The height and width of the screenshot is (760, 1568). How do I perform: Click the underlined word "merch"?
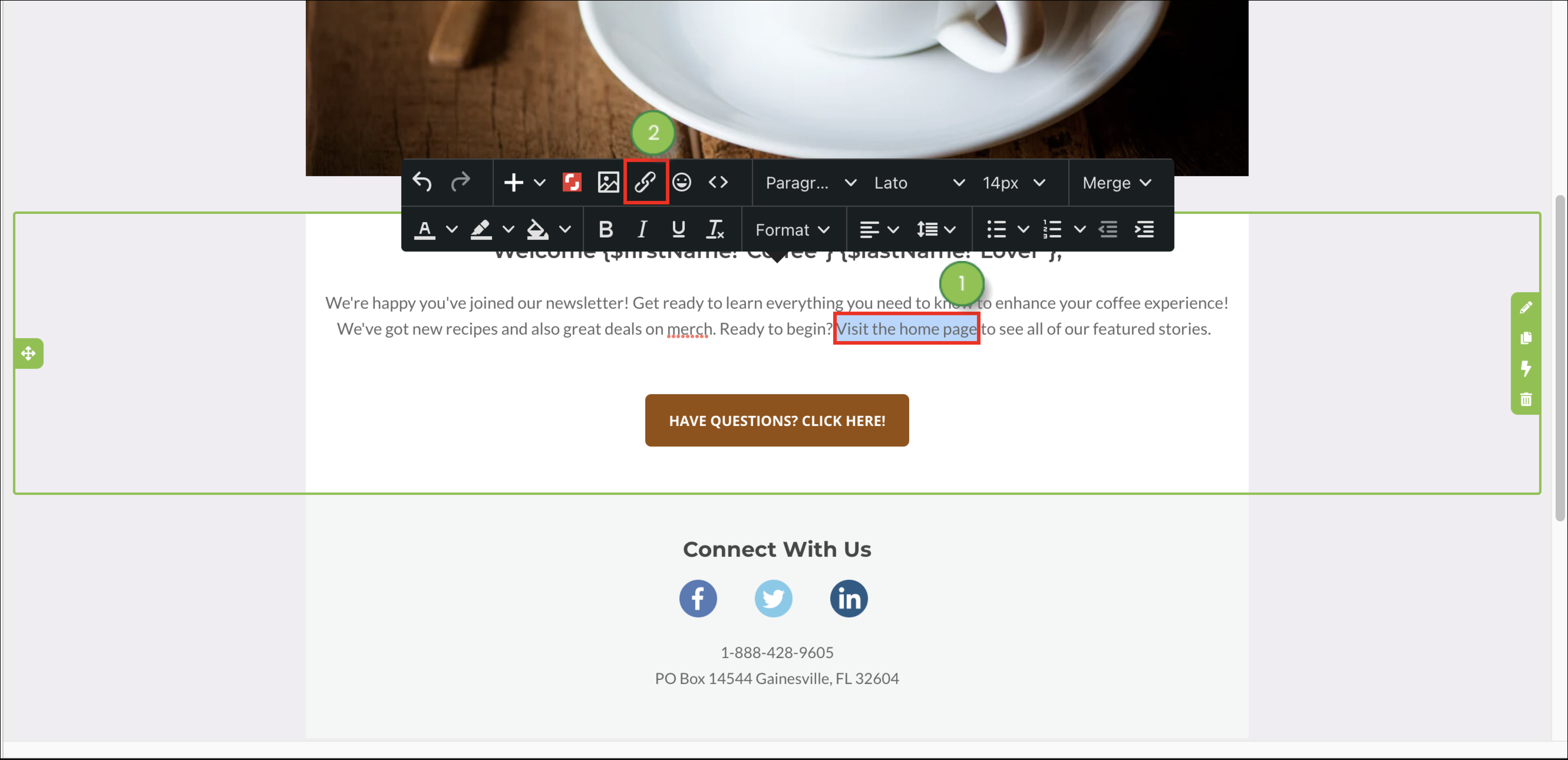tap(689, 329)
